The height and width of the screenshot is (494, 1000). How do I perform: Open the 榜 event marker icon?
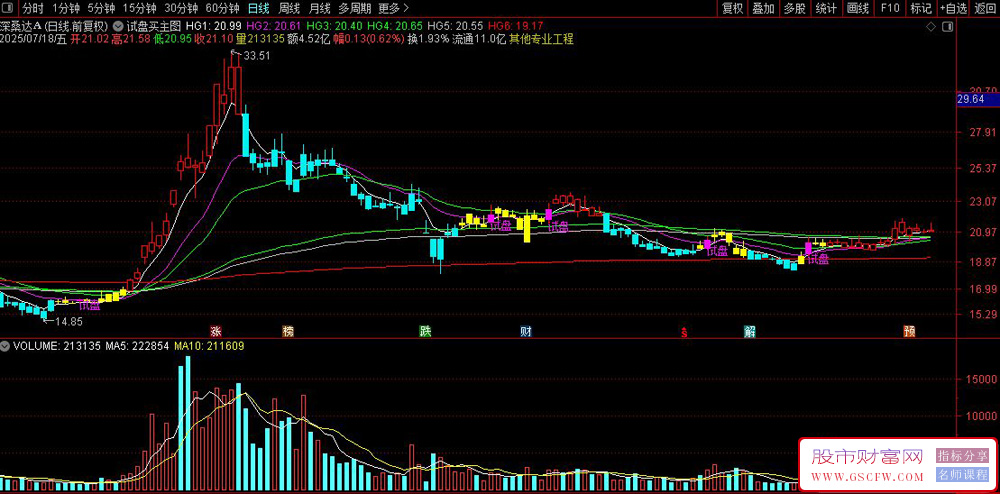click(x=288, y=331)
